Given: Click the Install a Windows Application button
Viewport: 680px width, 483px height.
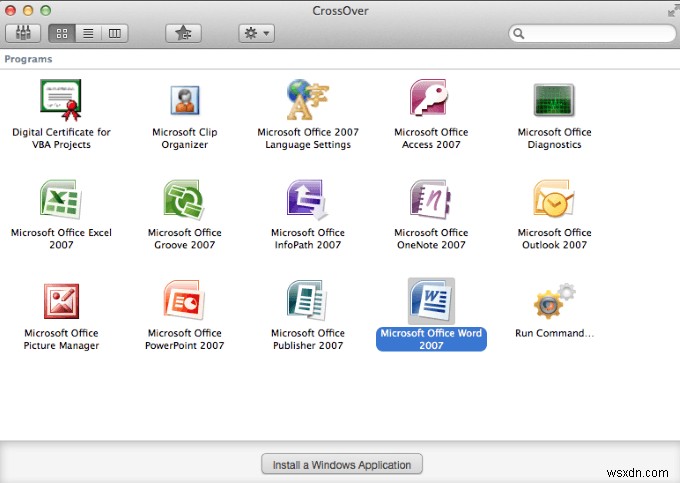Looking at the screenshot, I should click(x=342, y=464).
